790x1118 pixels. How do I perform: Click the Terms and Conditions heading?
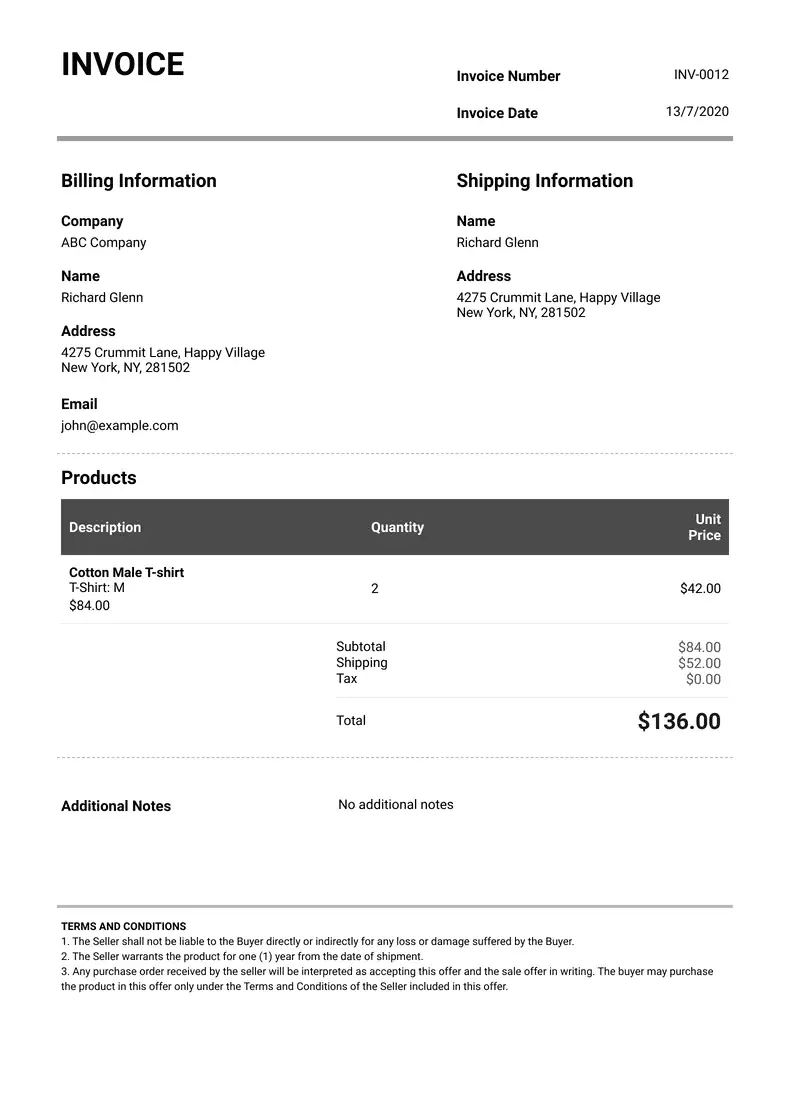(123, 927)
